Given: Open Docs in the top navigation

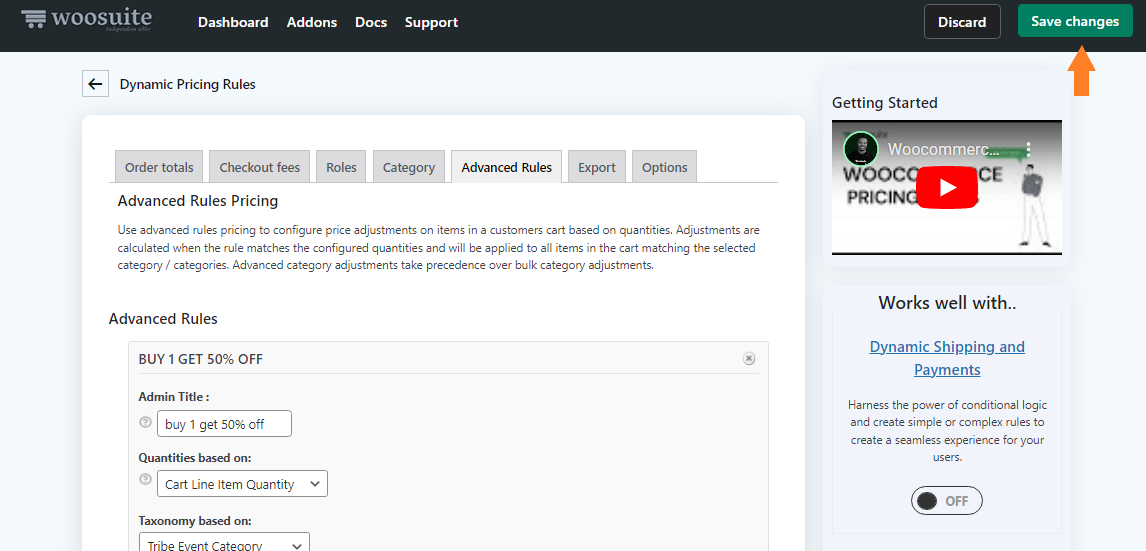Looking at the screenshot, I should [371, 22].
